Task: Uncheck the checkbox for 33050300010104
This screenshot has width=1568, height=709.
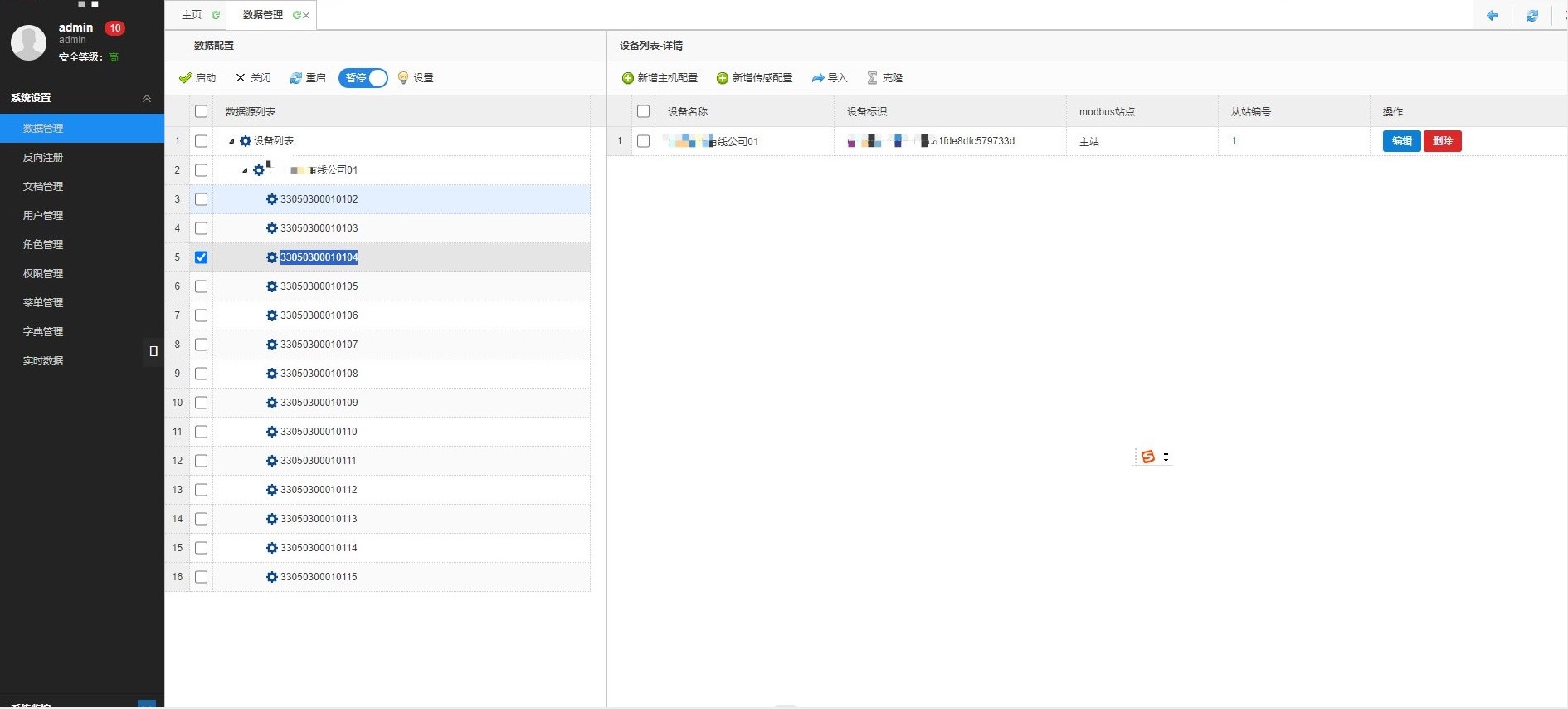Action: [201, 257]
